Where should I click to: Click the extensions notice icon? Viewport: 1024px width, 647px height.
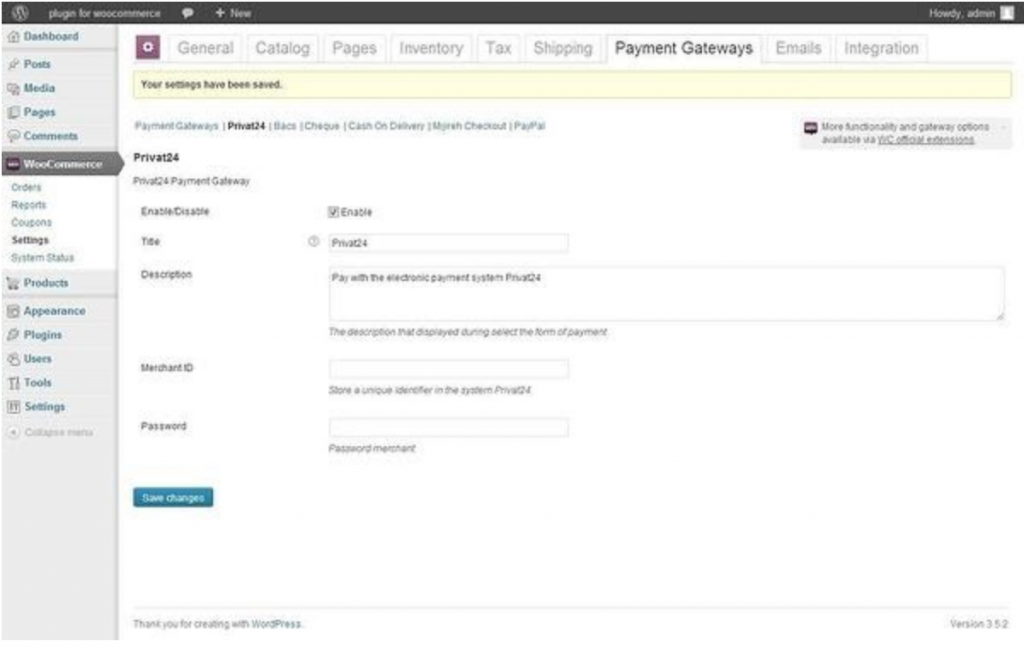tap(810, 128)
